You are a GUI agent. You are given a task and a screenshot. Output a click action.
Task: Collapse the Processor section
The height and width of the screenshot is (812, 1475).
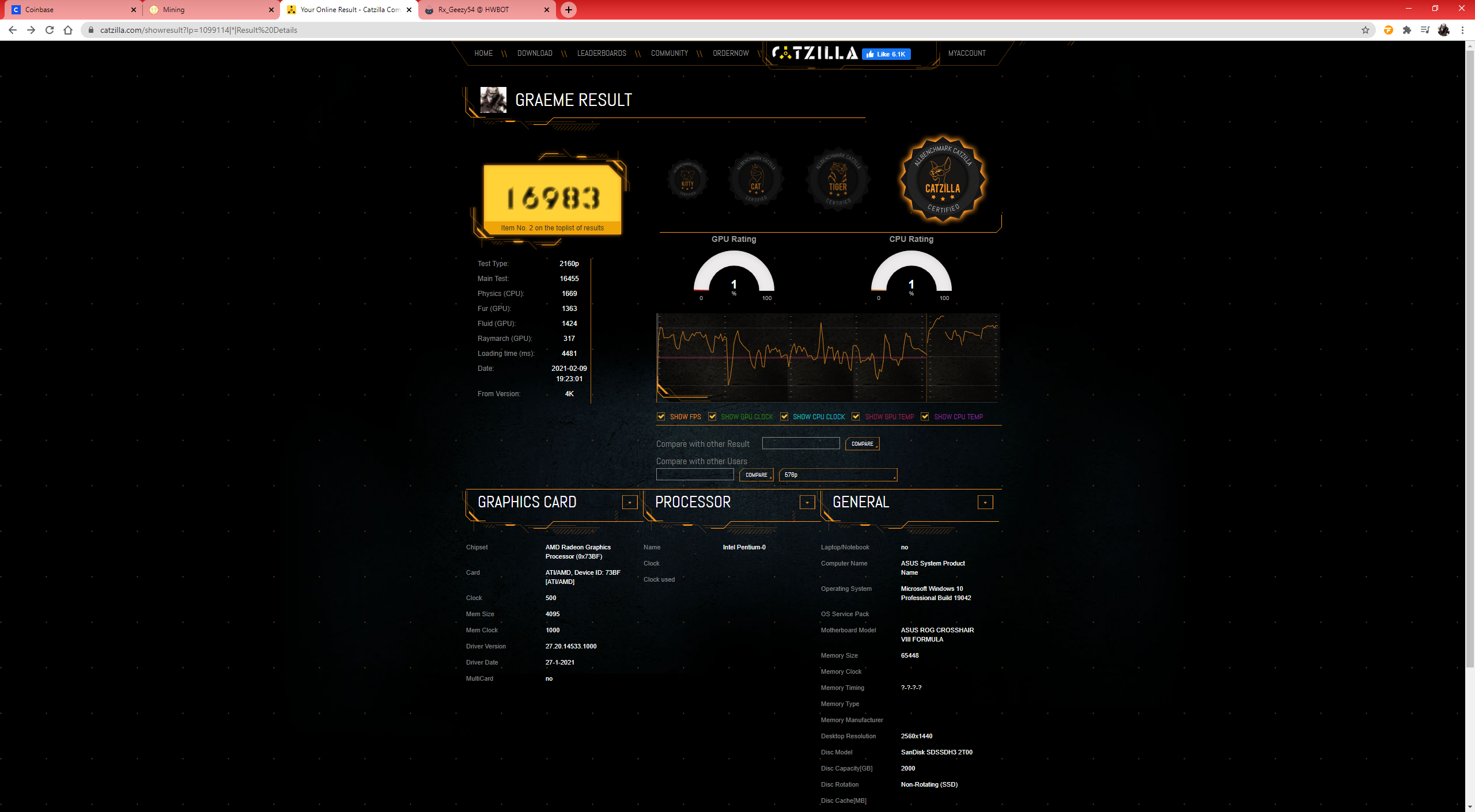pos(807,502)
